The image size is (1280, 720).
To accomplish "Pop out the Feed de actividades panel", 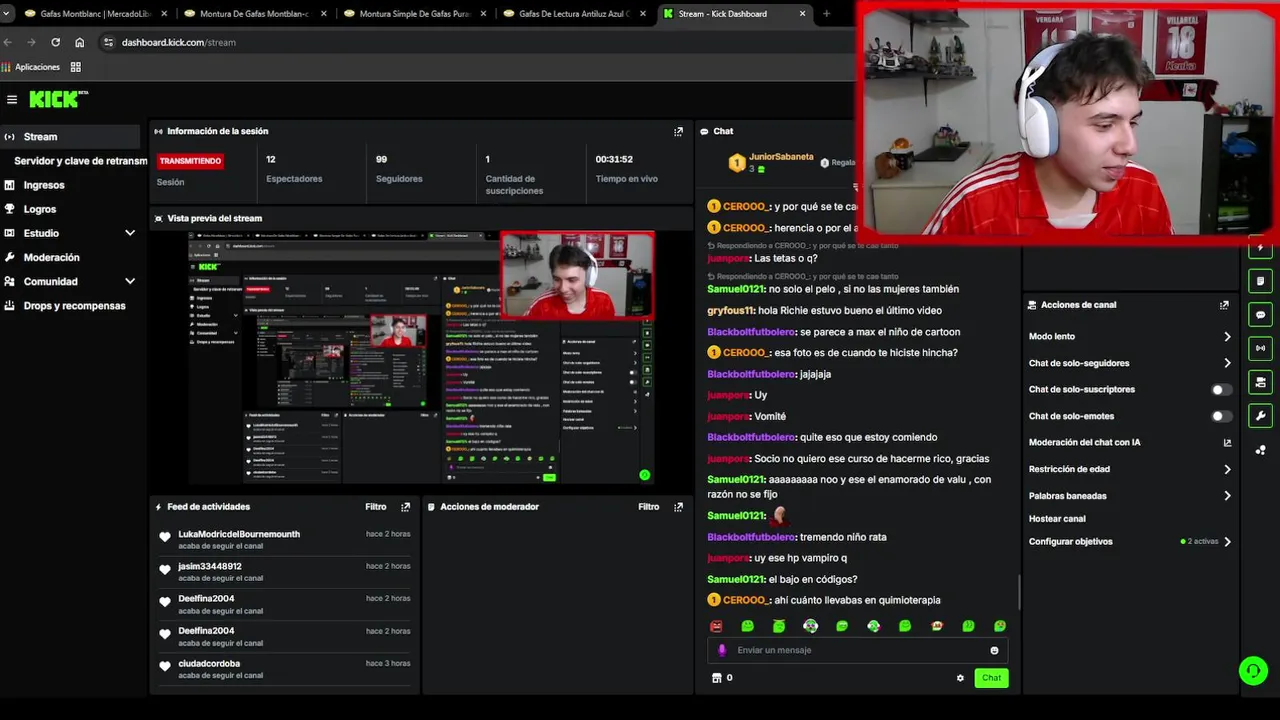I will (405, 507).
